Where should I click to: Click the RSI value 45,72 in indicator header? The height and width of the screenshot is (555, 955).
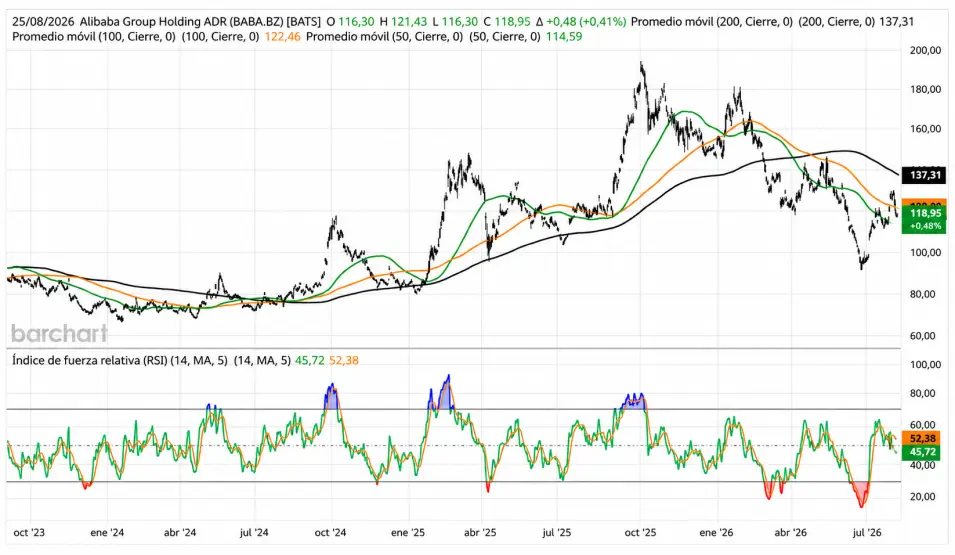(309, 361)
